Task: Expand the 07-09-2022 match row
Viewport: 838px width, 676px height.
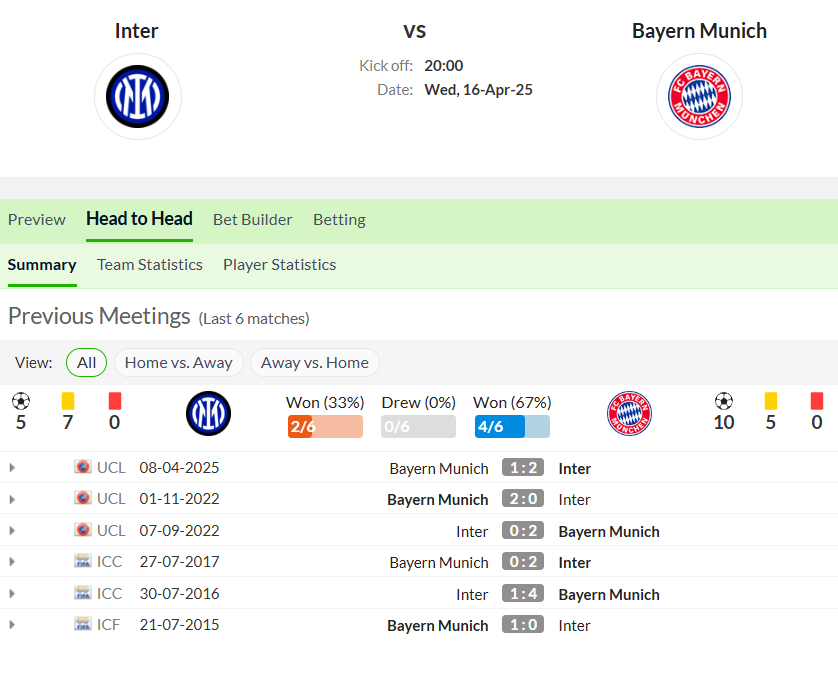Action: tap(12, 530)
